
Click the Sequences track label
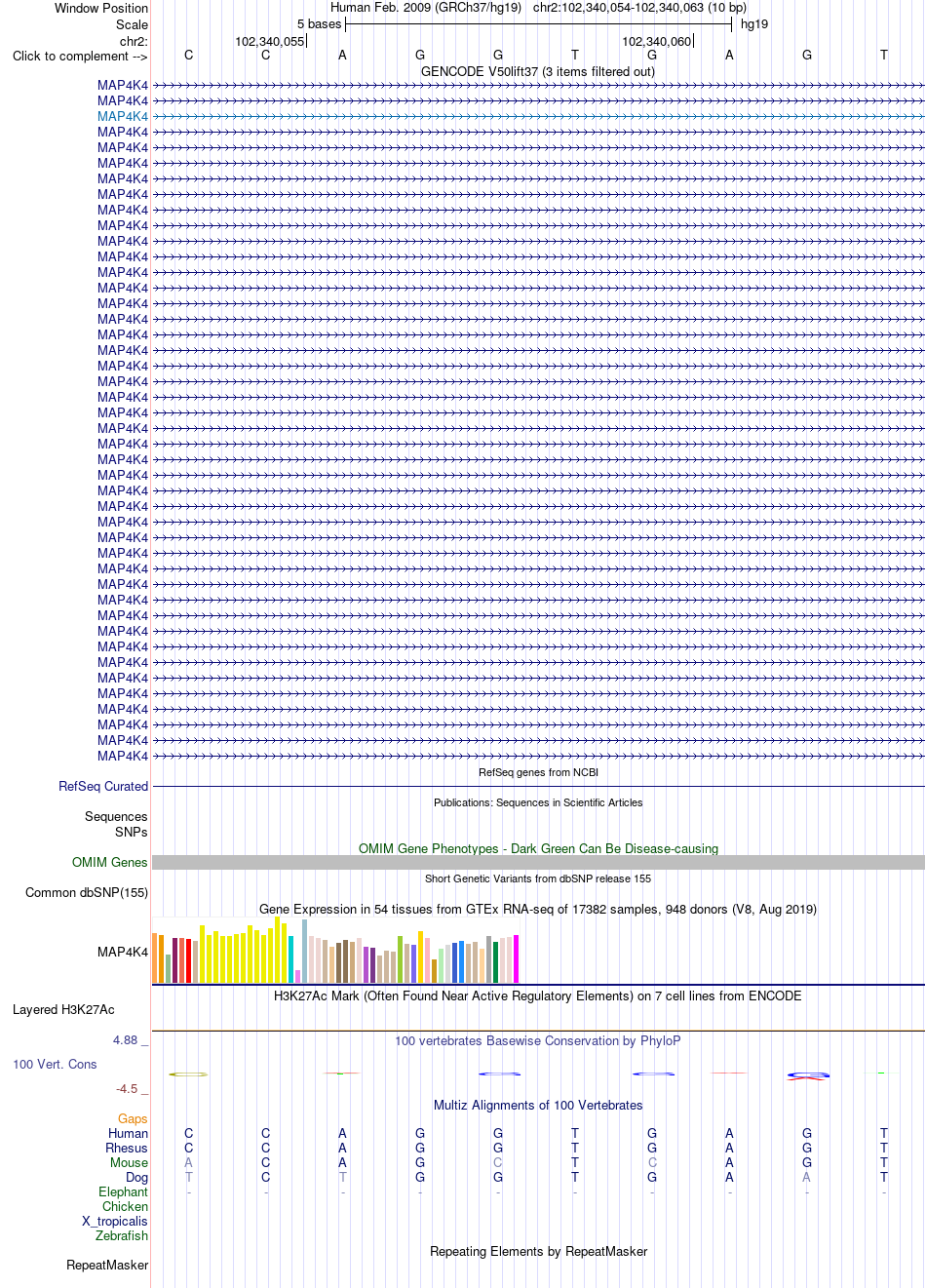click(x=116, y=816)
